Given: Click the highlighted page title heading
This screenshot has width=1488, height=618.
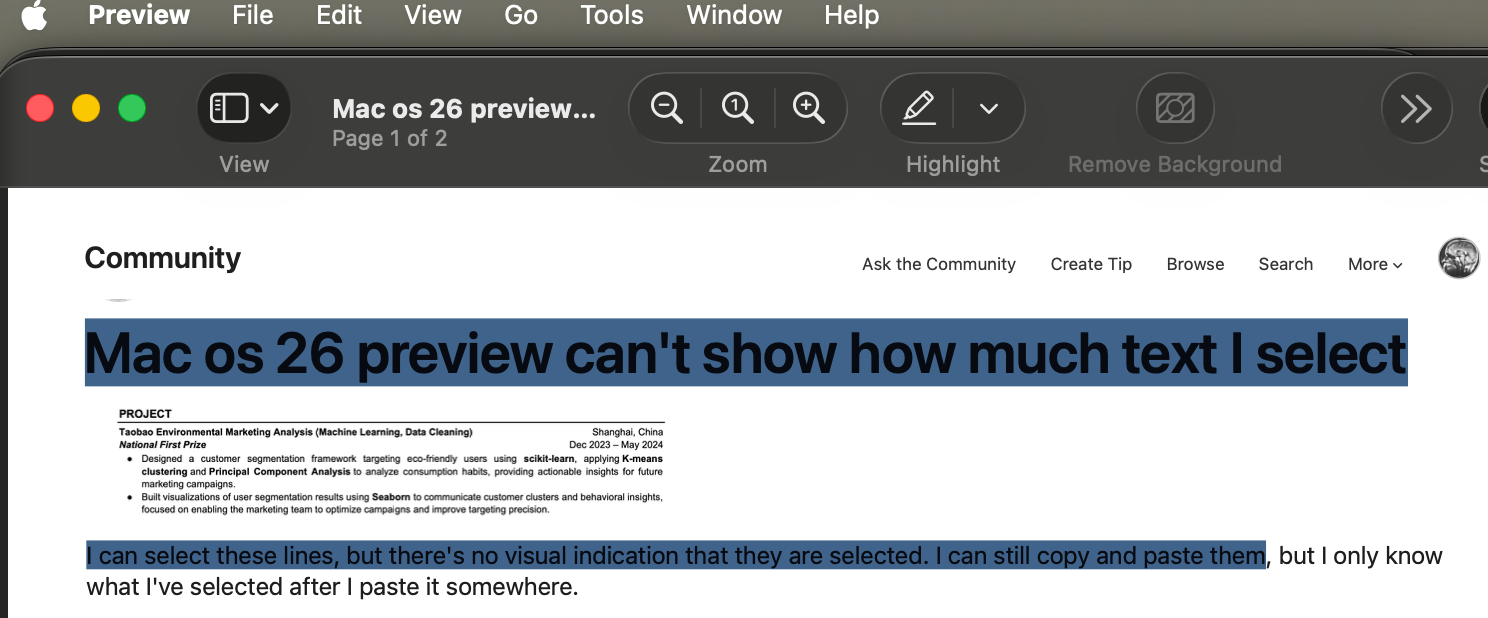Looking at the screenshot, I should 746,352.
